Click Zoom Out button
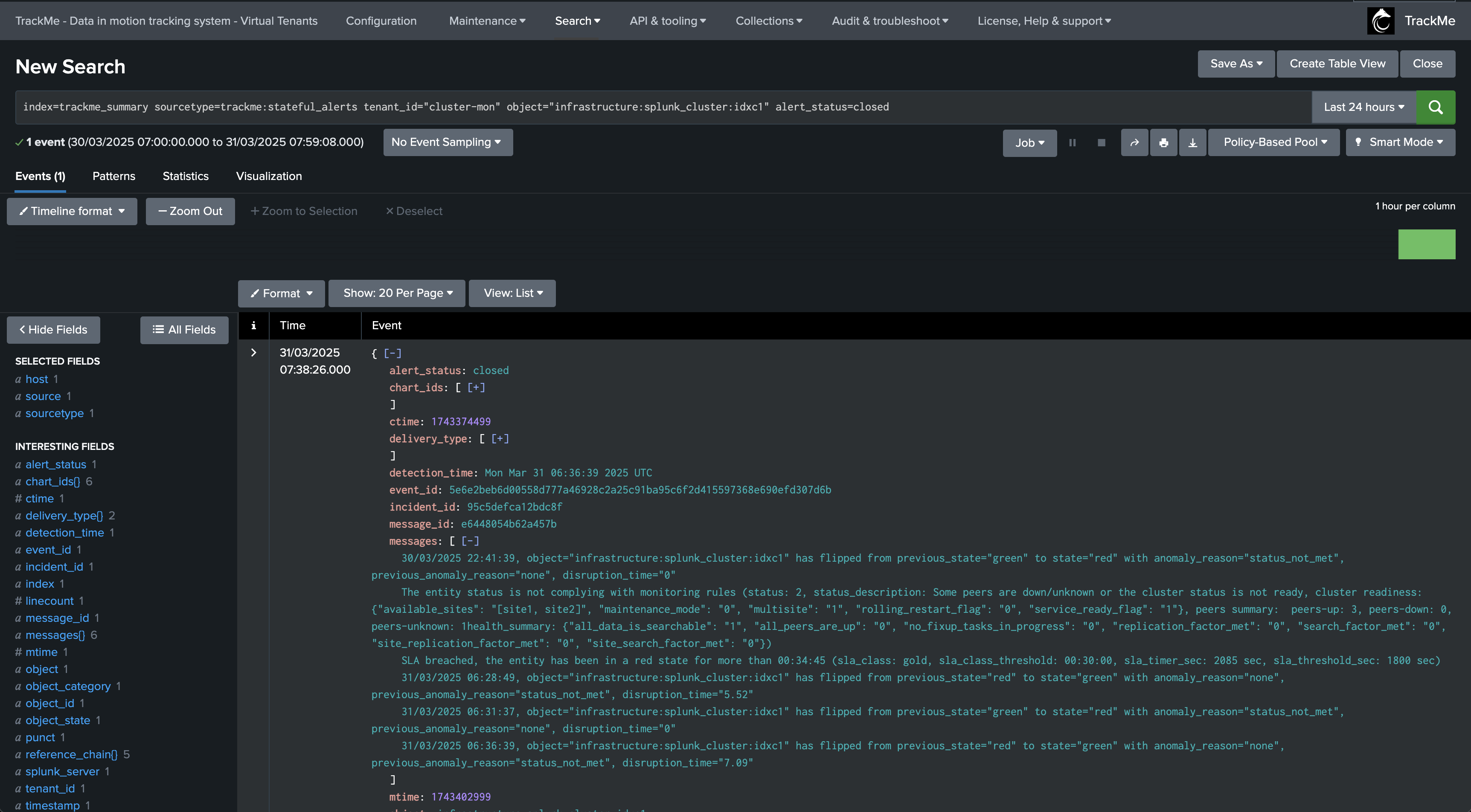This screenshot has width=1471, height=812. (190, 211)
